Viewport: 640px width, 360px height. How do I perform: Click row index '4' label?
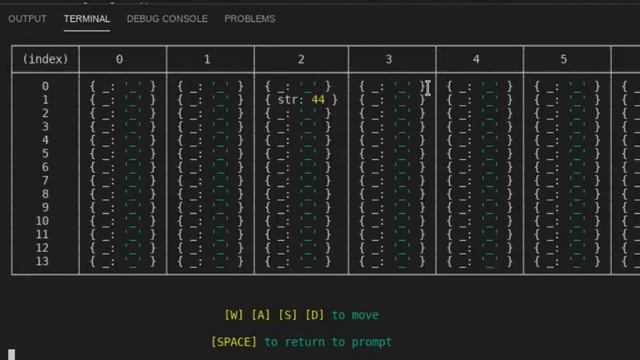[45, 140]
